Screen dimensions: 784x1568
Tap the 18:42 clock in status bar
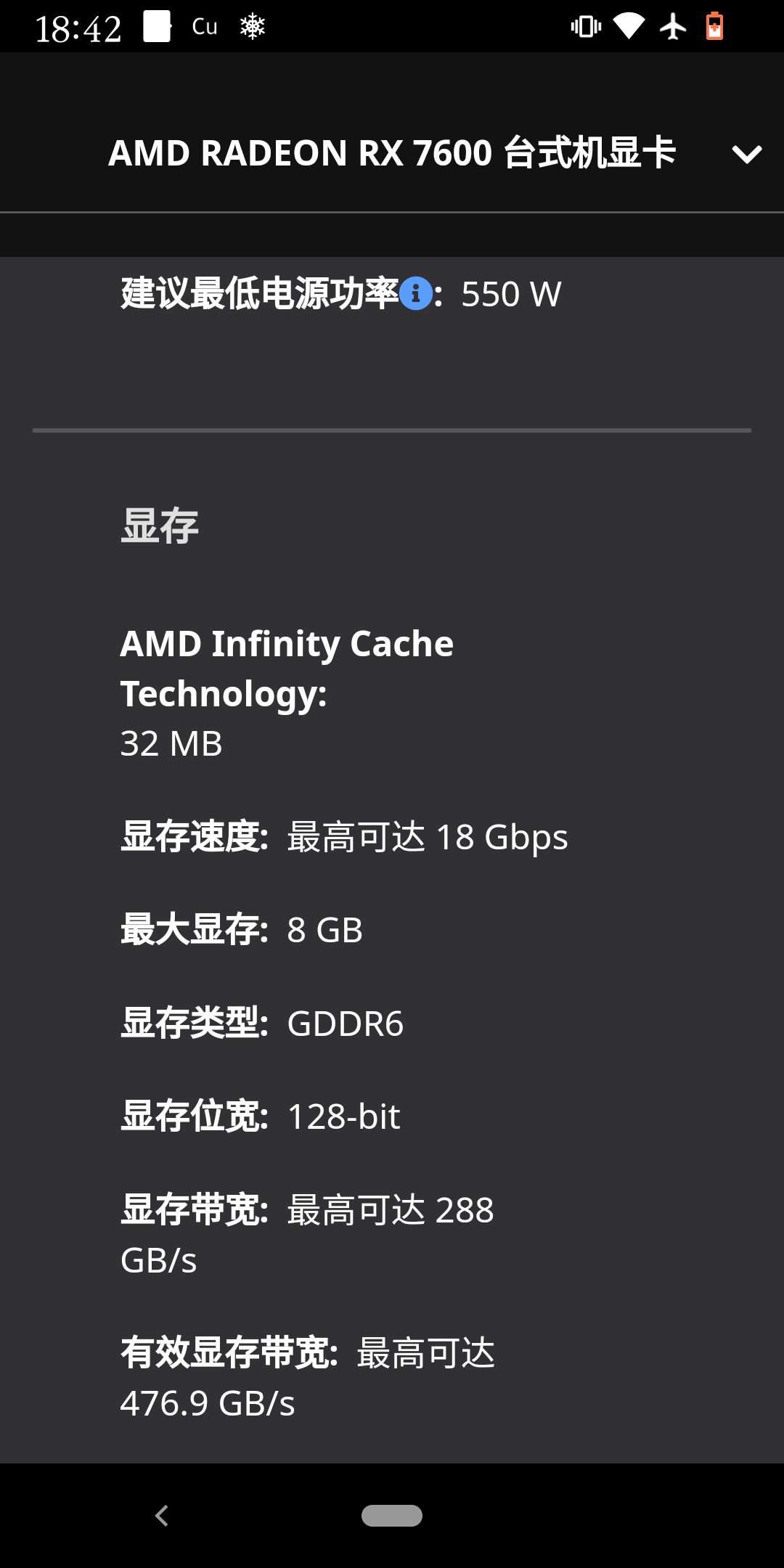point(78,29)
